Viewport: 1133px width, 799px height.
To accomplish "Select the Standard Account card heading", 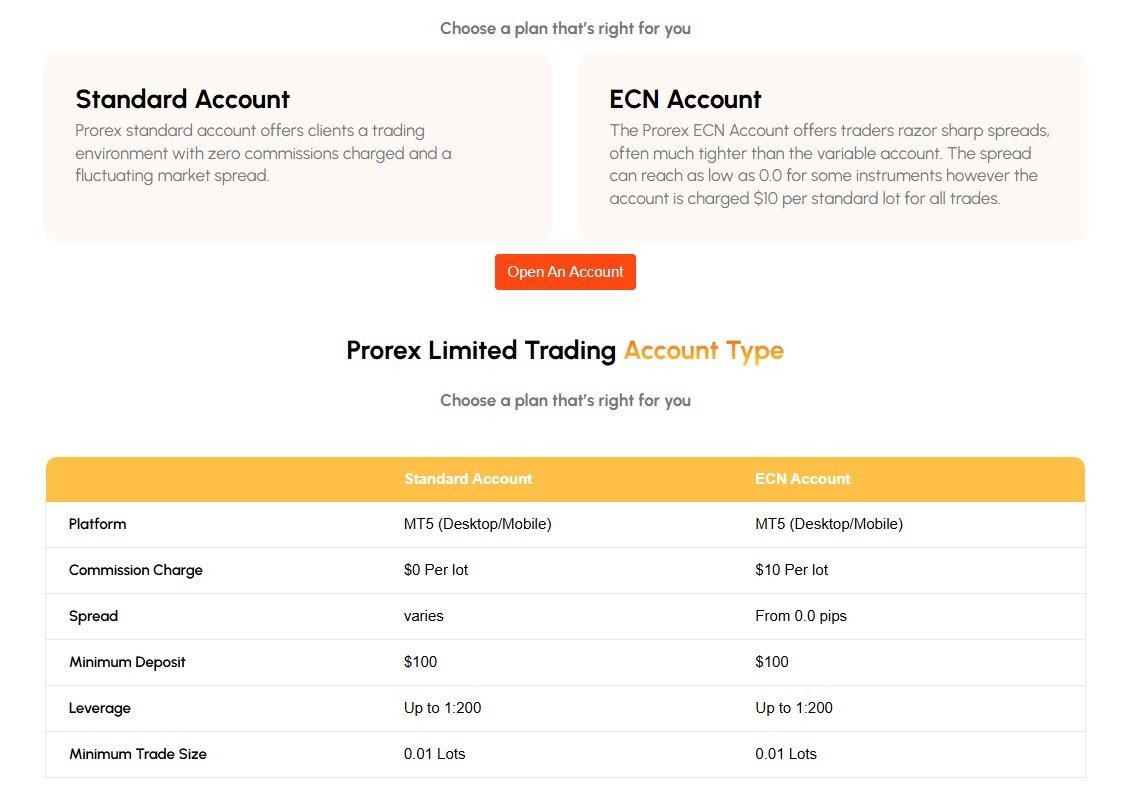I will [183, 99].
